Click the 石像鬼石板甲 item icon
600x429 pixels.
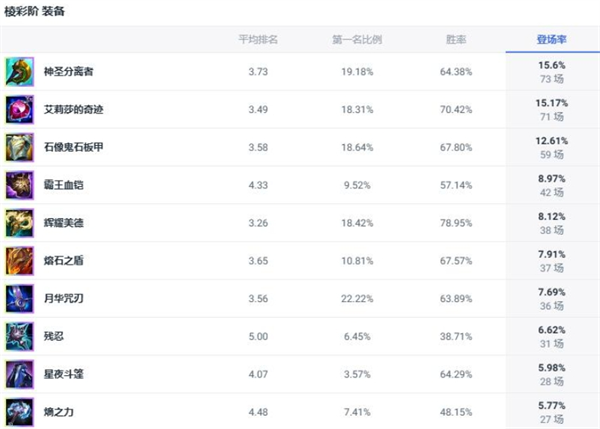(20, 147)
